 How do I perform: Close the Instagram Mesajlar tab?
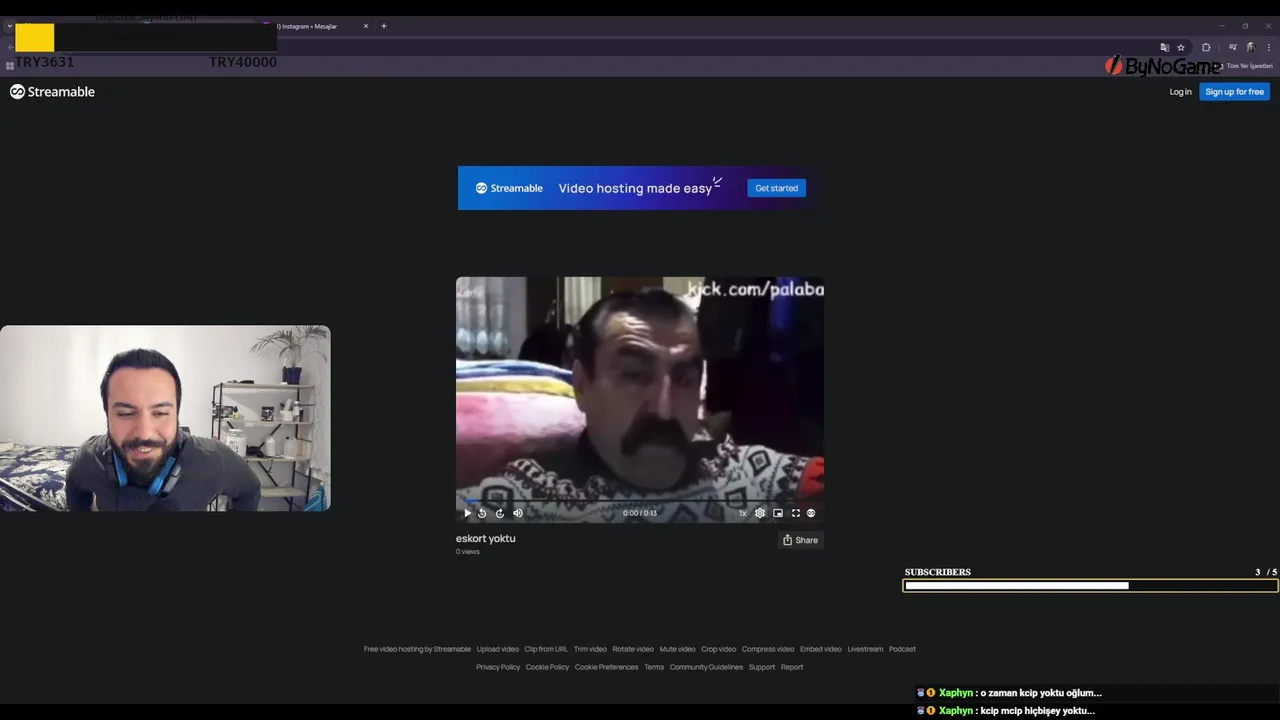click(x=366, y=26)
